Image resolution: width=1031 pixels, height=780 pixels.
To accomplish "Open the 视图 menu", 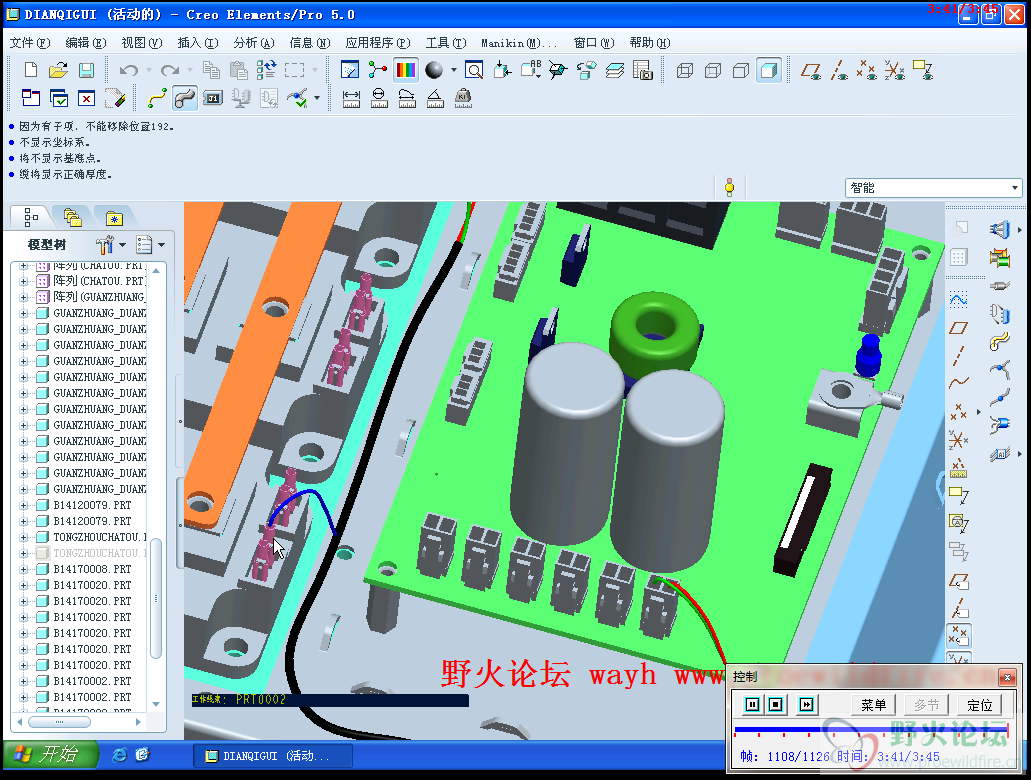I will click(x=141, y=43).
